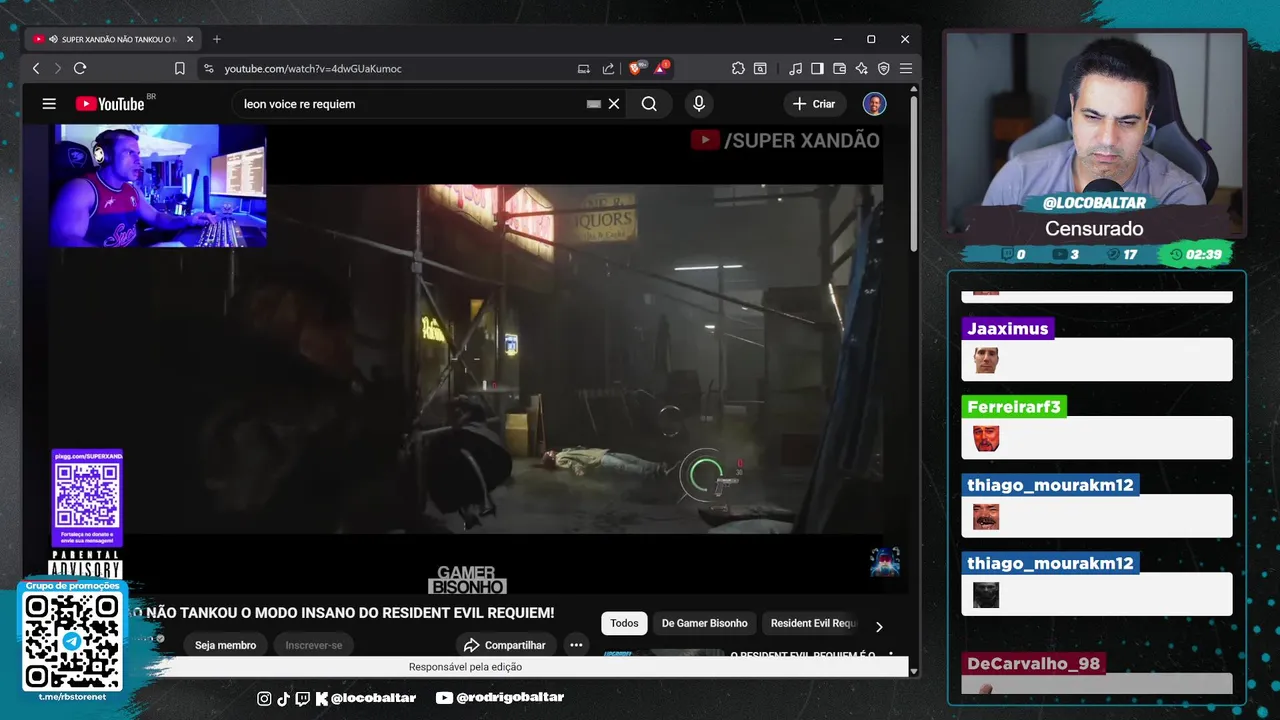The height and width of the screenshot is (720, 1280).
Task: Select the SUPER XANDÃO NÃO TANKOU tab
Action: click(114, 39)
